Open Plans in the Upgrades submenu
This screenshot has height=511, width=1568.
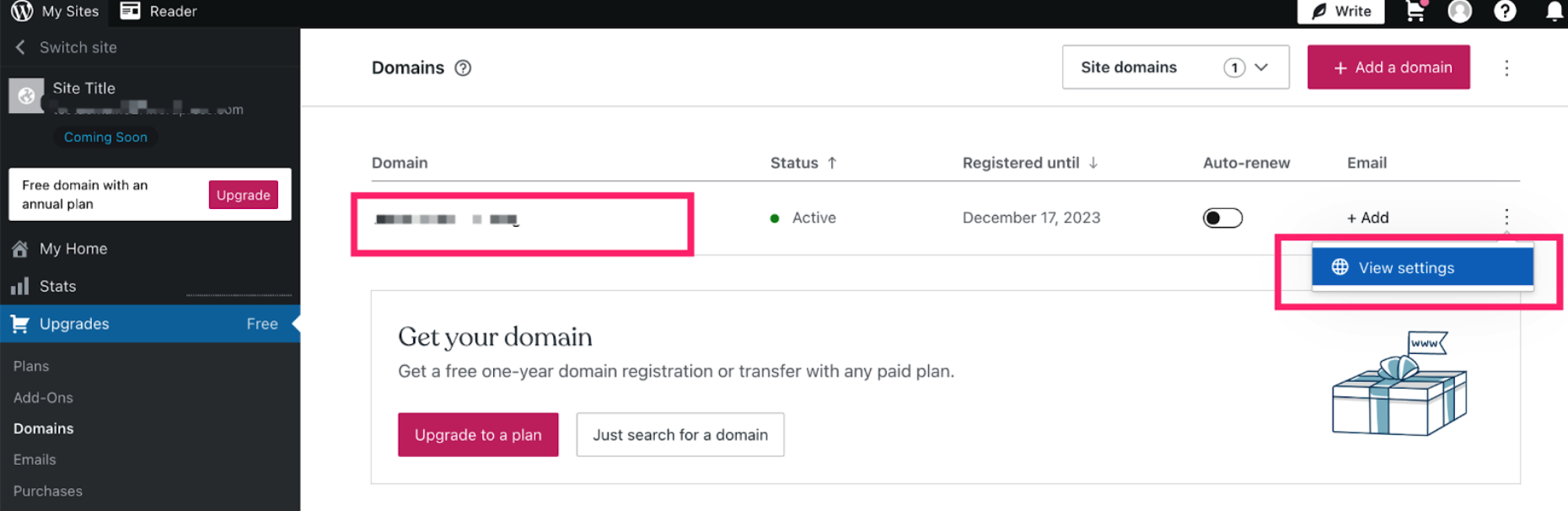click(x=31, y=366)
